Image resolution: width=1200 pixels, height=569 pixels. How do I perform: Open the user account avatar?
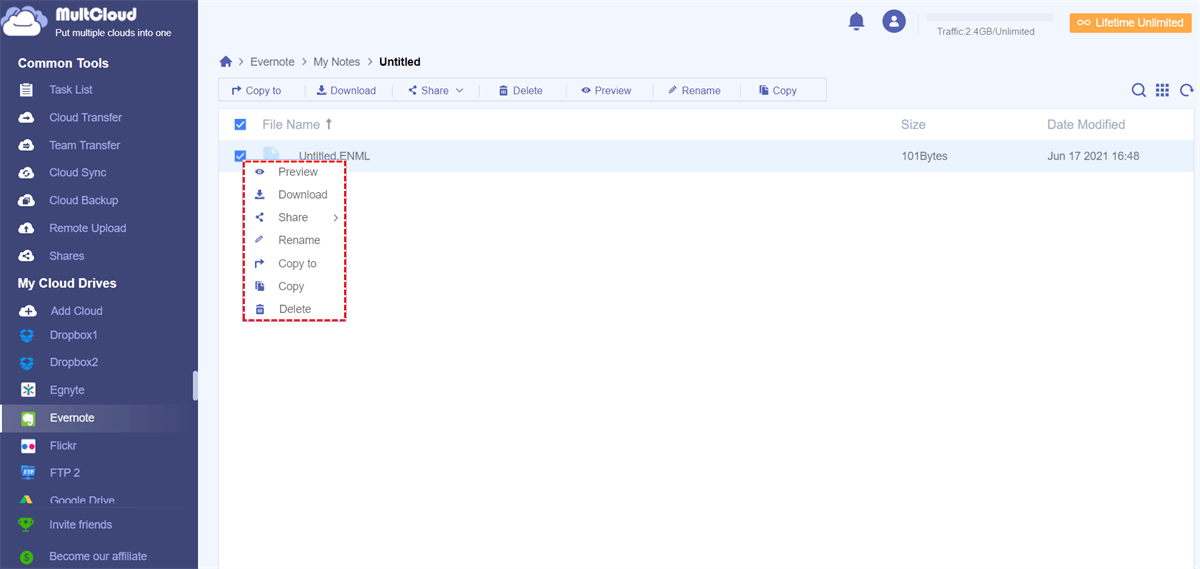pos(894,21)
